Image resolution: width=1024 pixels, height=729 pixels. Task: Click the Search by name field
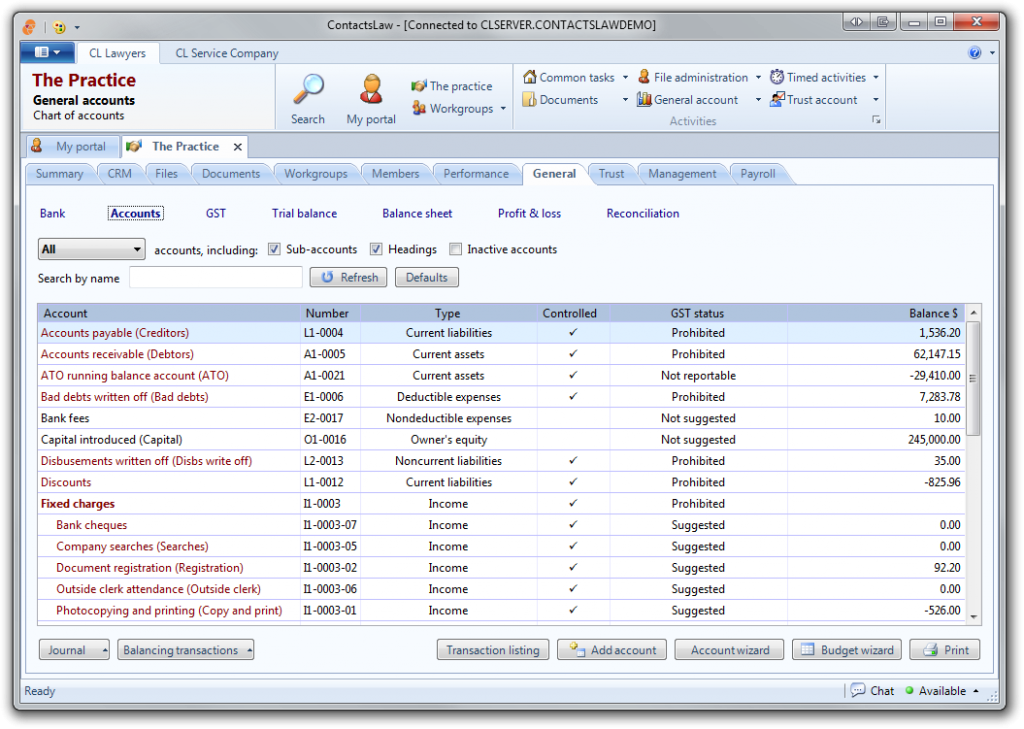(x=215, y=278)
